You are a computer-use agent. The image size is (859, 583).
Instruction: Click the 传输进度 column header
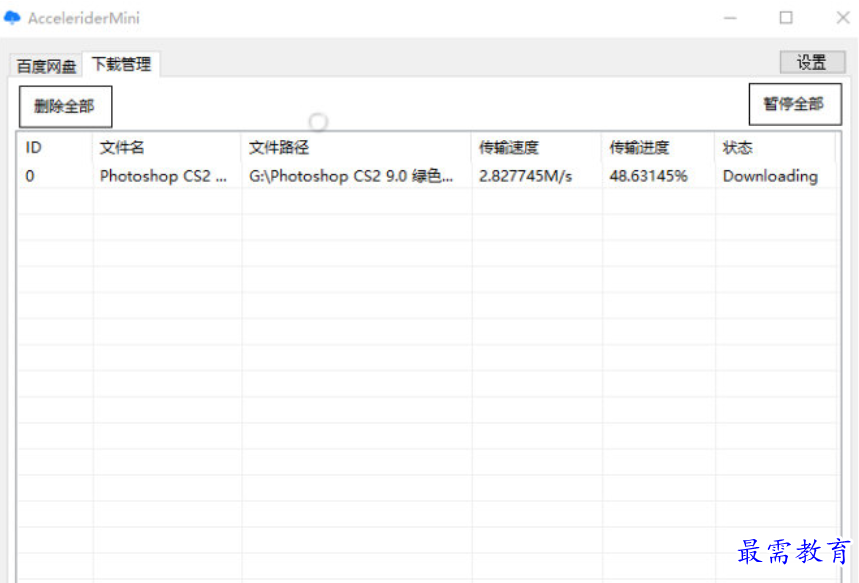[x=658, y=147]
